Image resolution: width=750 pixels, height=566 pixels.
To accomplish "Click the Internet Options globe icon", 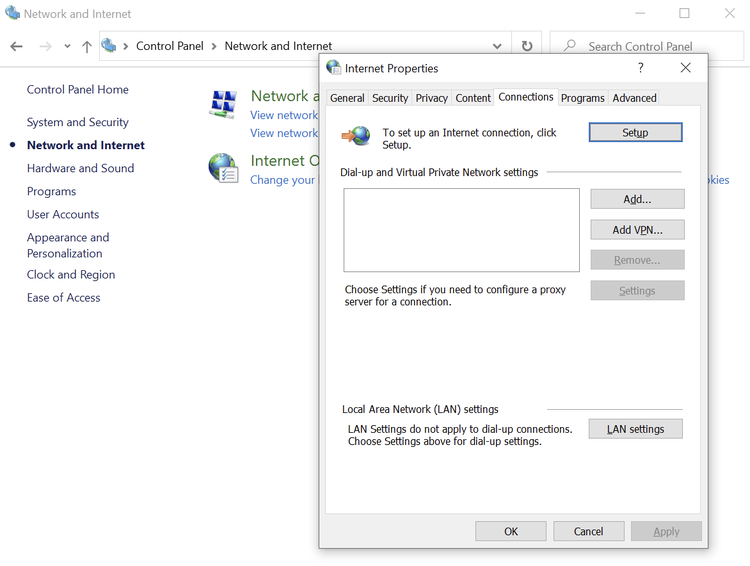I will 222,168.
